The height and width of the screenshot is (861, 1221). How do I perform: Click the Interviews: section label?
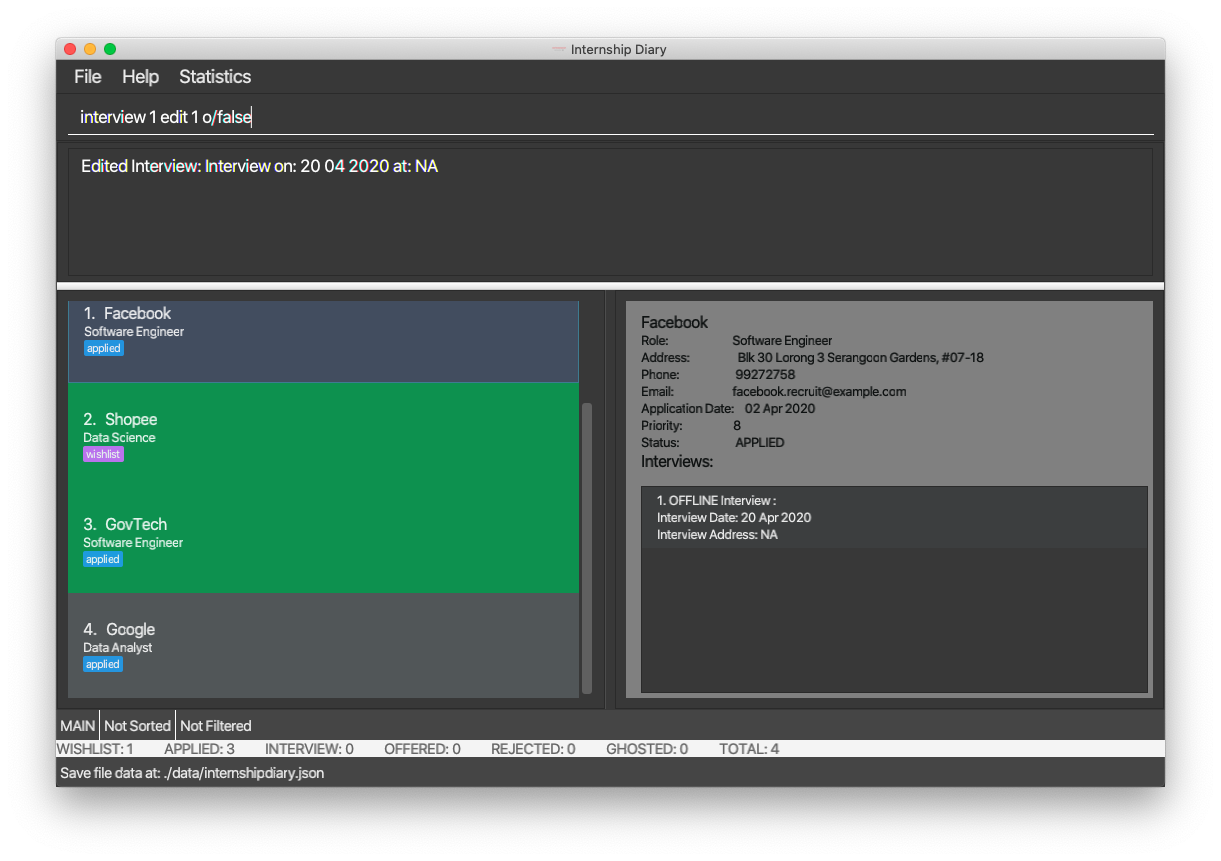(677, 462)
